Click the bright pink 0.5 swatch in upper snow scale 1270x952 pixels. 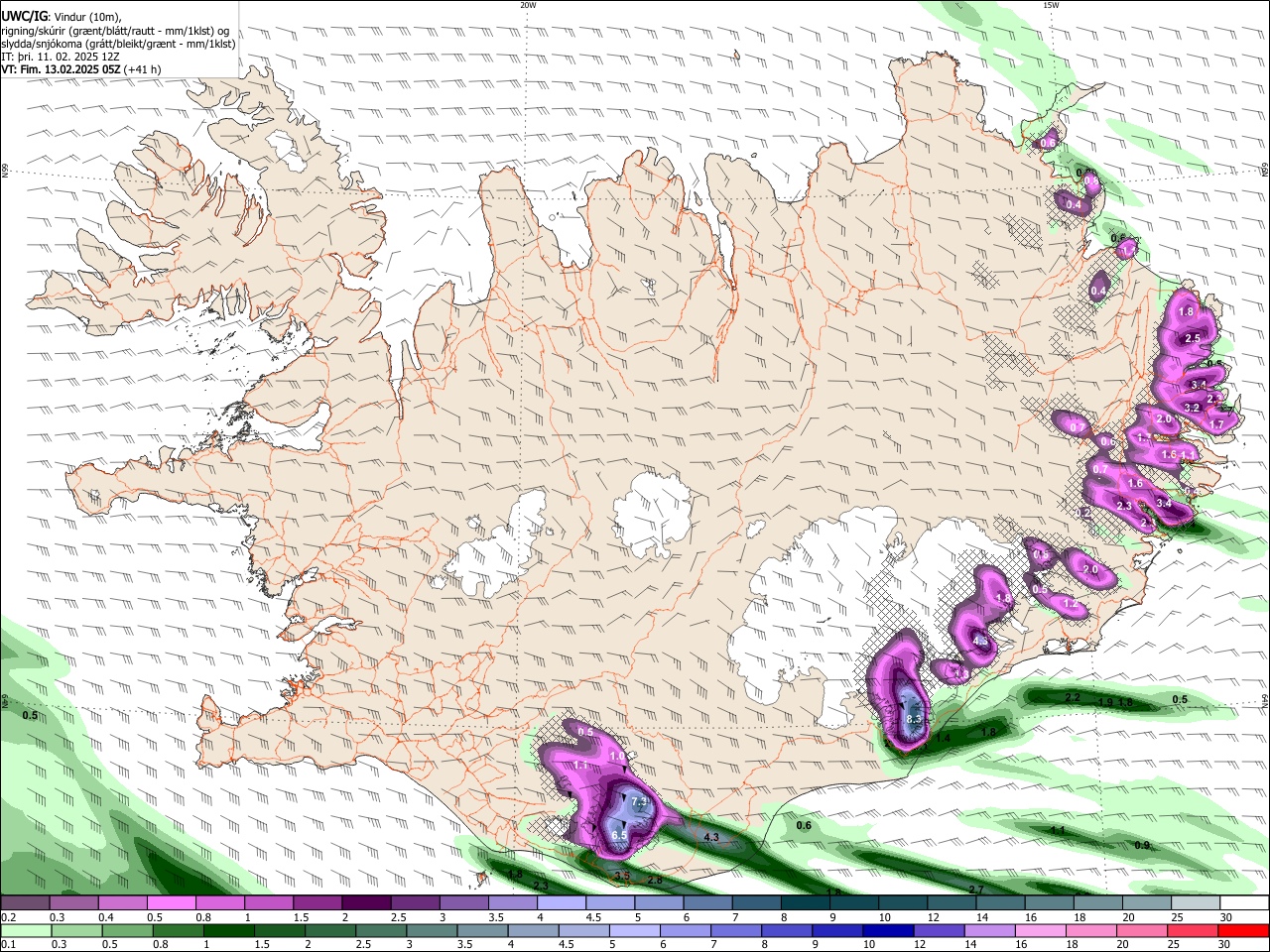click(170, 902)
